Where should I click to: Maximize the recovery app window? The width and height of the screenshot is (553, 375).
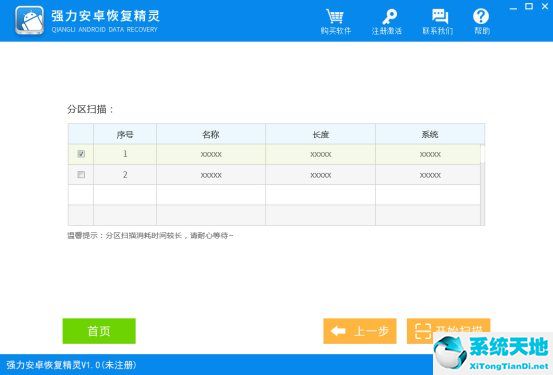[529, 6]
